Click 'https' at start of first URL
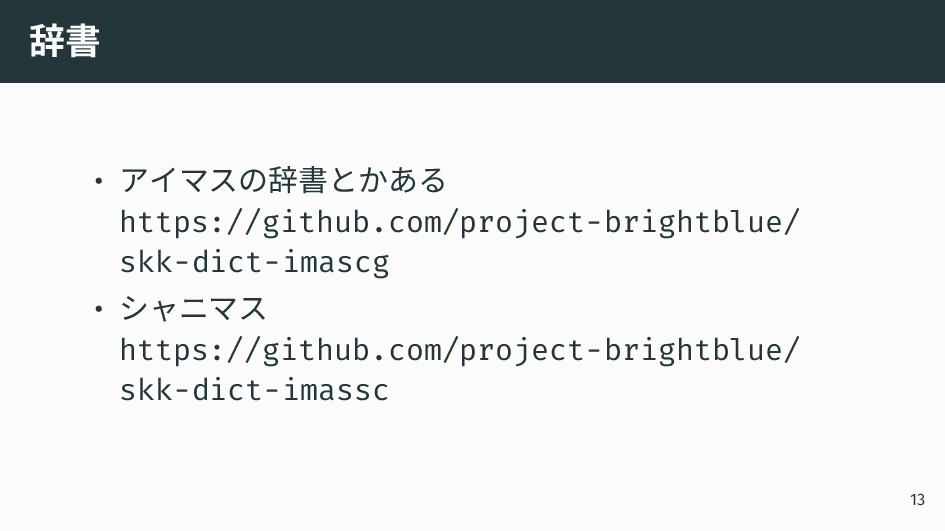This screenshot has width=945, height=531. 164,222
